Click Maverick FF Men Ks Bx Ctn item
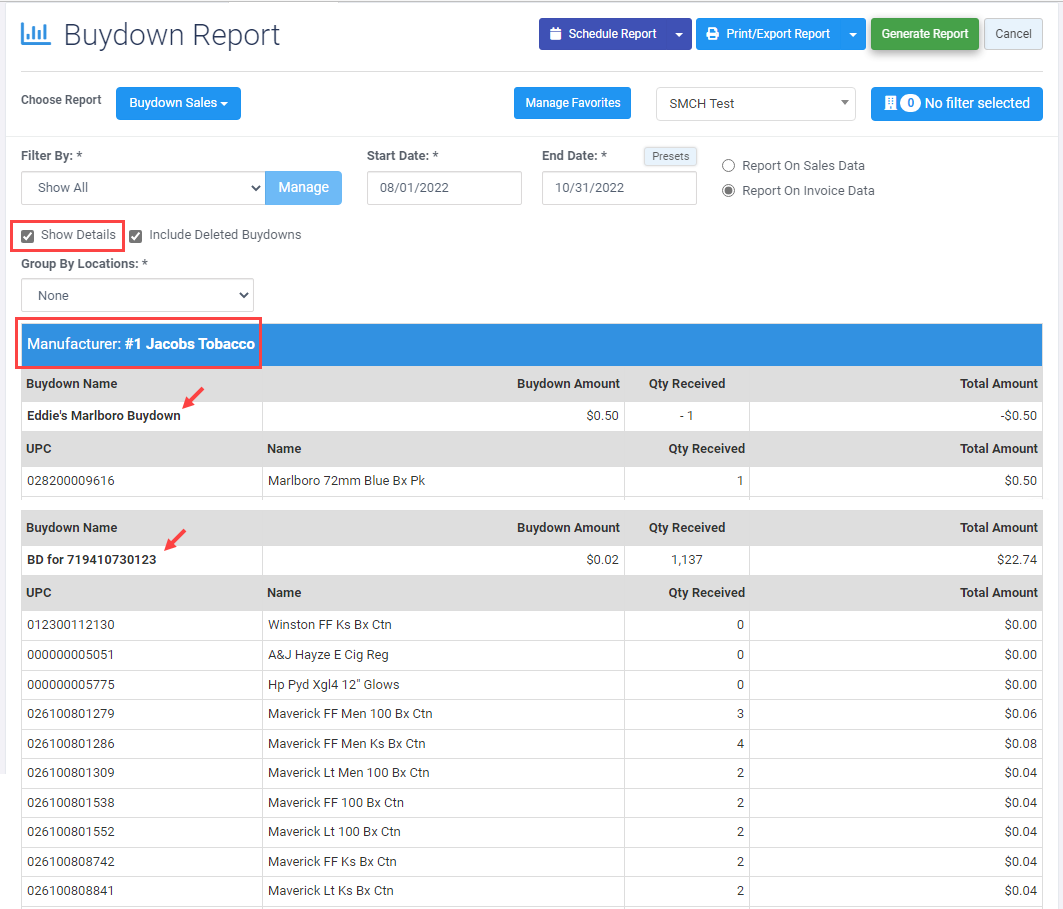Screen dimensions: 1063x909 346,744
